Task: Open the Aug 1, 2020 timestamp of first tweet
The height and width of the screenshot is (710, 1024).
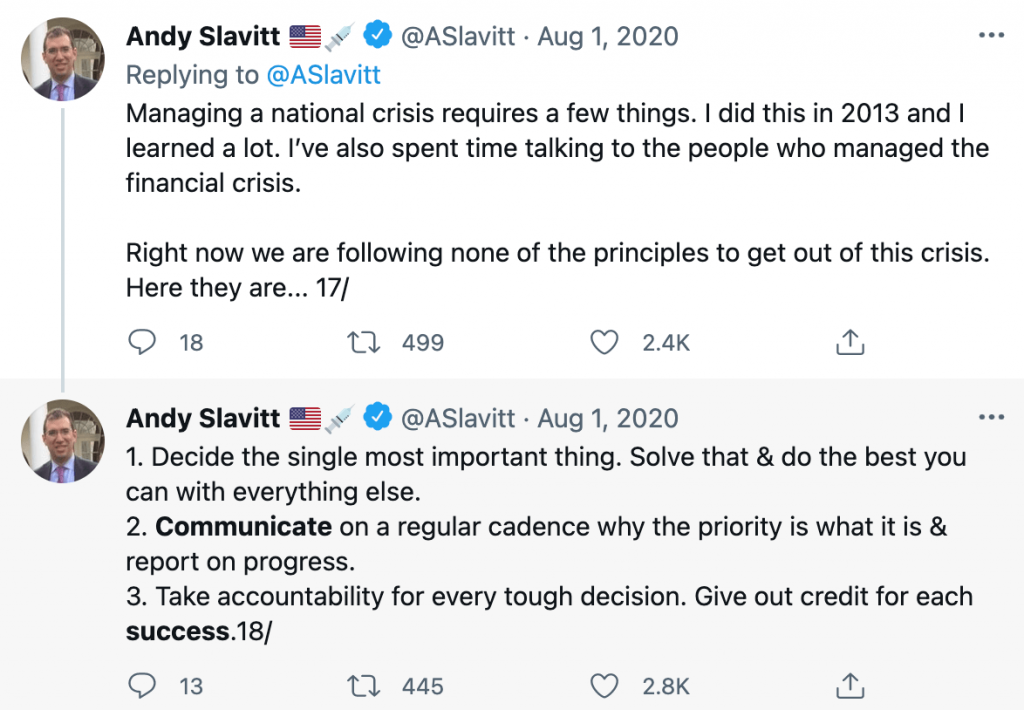Action: click(608, 37)
